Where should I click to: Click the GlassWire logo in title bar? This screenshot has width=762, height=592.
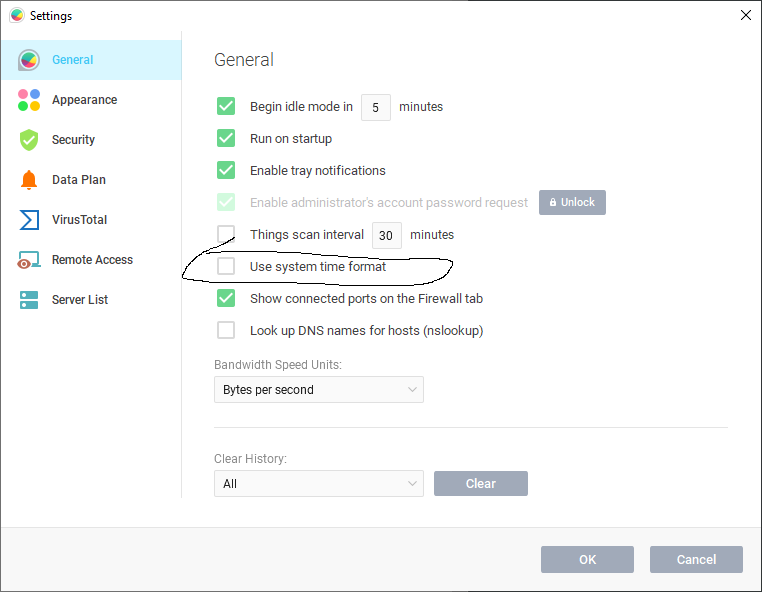coord(16,16)
